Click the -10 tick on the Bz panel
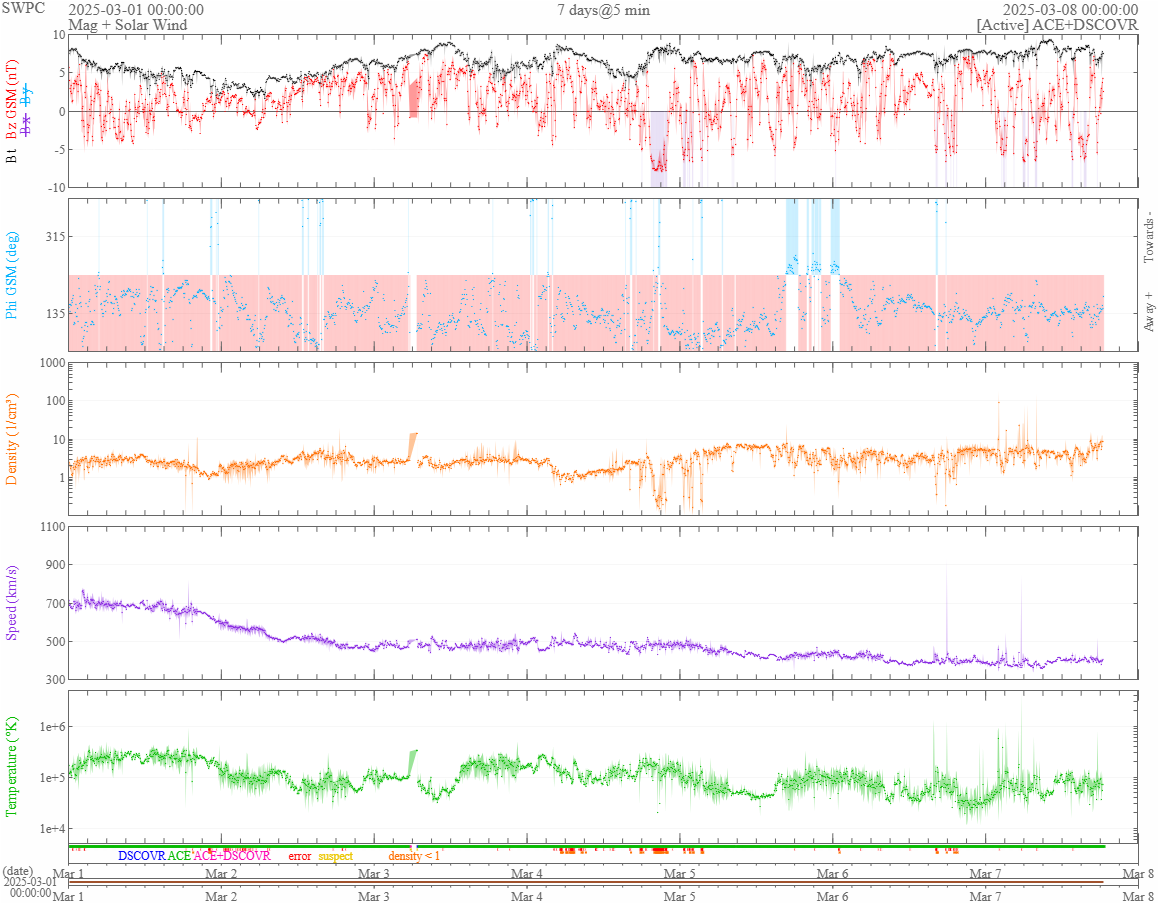 [x=57, y=188]
